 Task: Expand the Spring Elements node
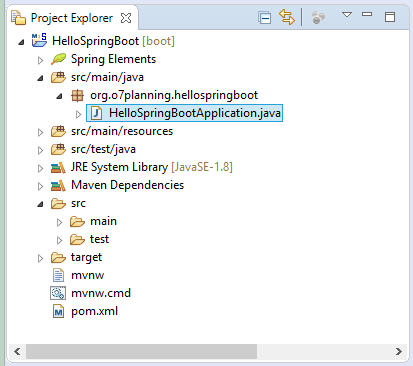(x=40, y=60)
